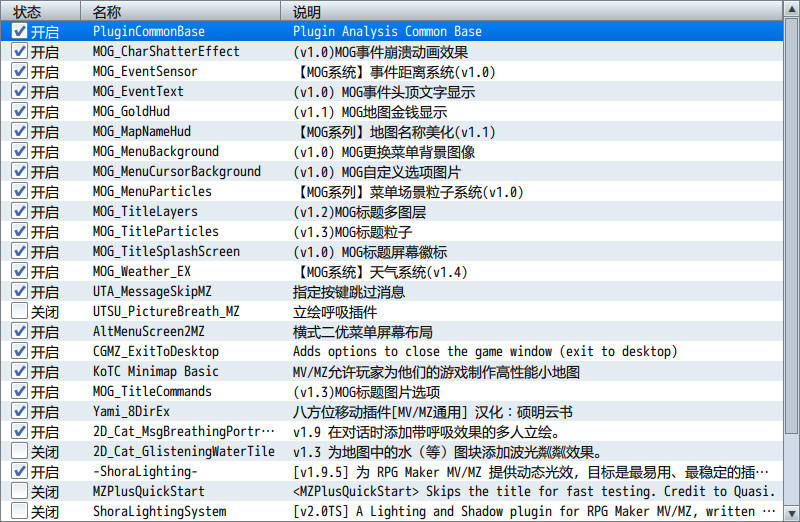Image resolution: width=800 pixels, height=522 pixels.
Task: Select the MOG_MenuParticles name
Action: 152,191
